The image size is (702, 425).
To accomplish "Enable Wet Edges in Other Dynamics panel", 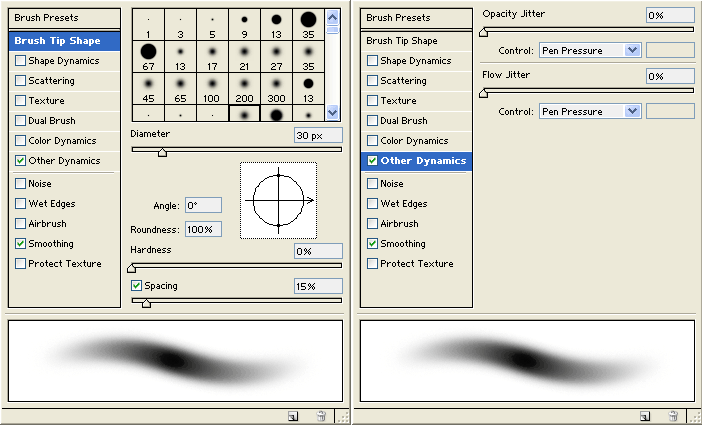I will 372,204.
